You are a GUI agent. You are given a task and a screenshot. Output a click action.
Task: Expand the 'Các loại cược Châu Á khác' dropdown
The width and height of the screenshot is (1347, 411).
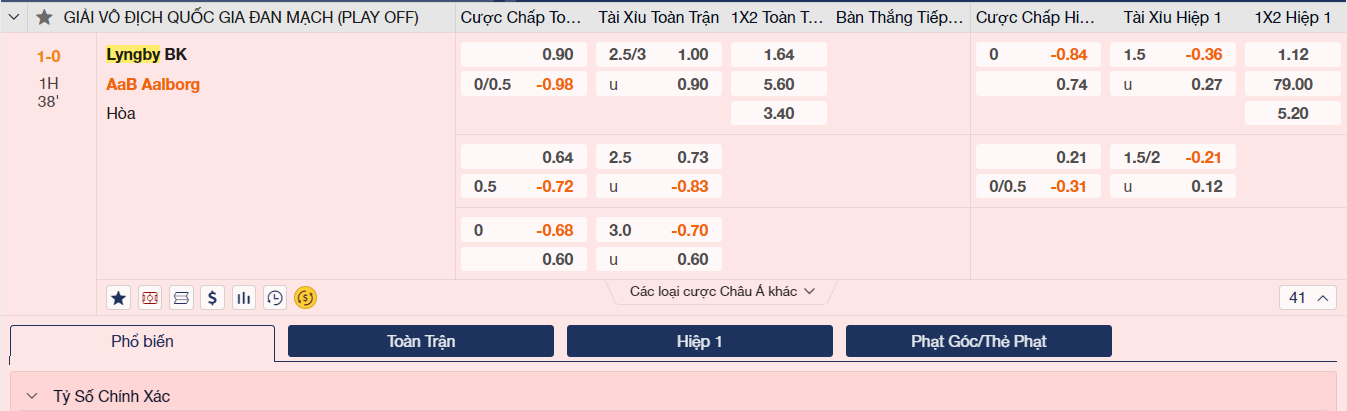click(722, 291)
